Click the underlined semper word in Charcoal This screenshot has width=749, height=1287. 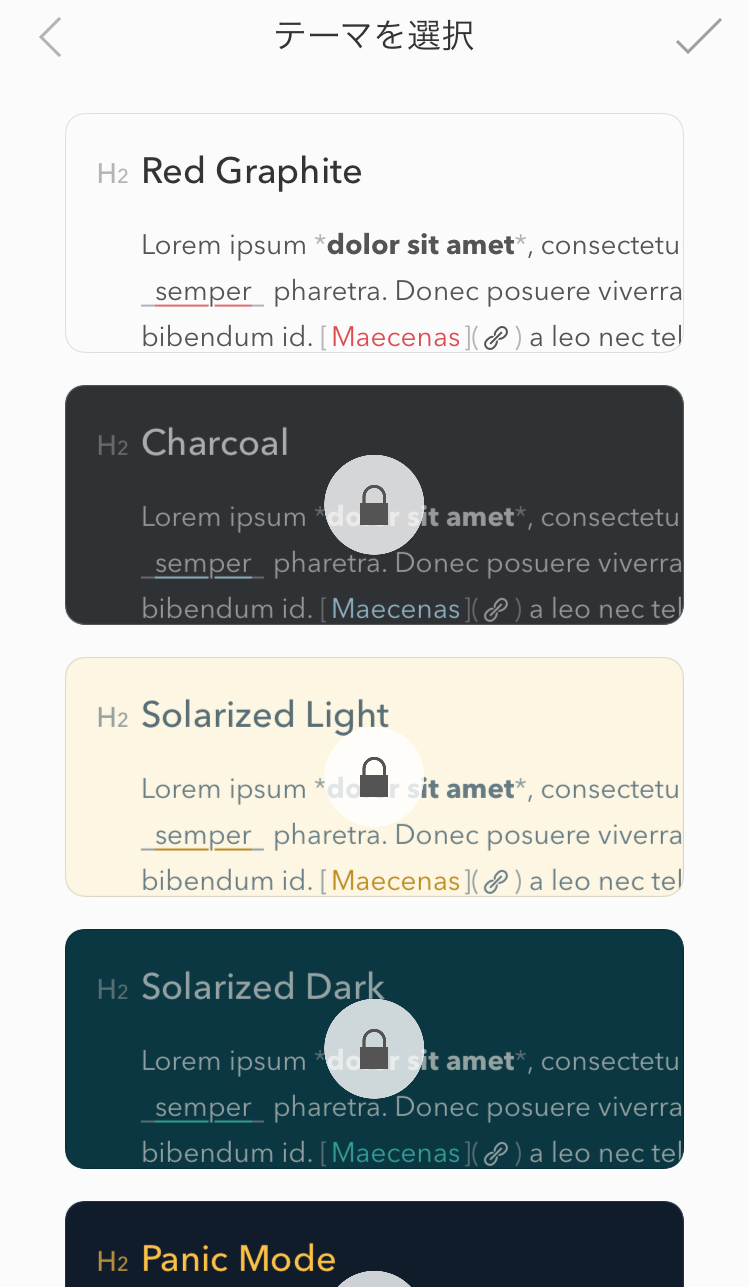pyautogui.click(x=203, y=565)
